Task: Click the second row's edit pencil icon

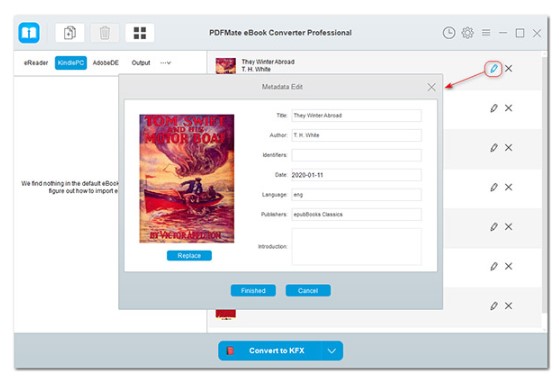Action: (494, 108)
